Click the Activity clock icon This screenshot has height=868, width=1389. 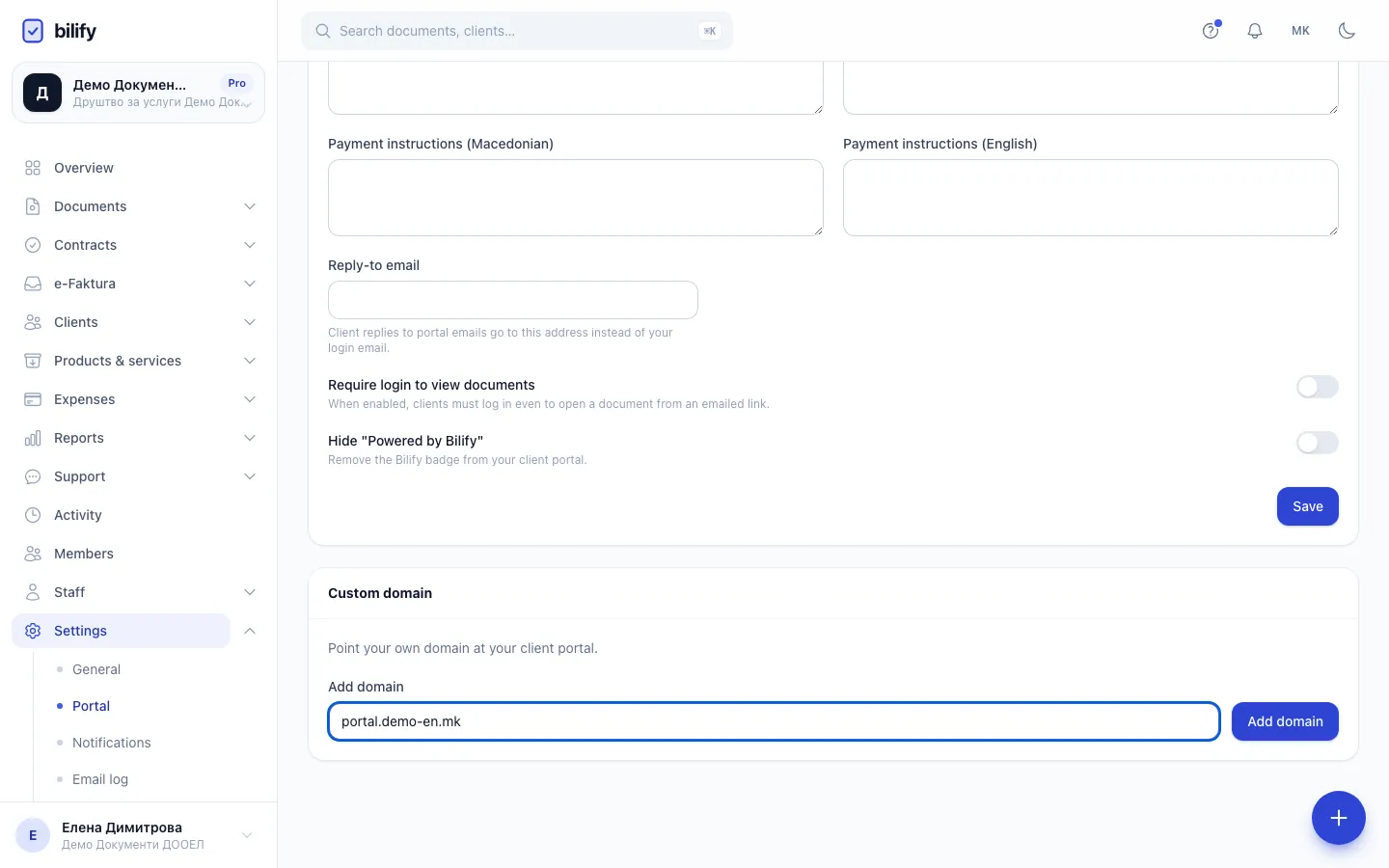point(33,515)
